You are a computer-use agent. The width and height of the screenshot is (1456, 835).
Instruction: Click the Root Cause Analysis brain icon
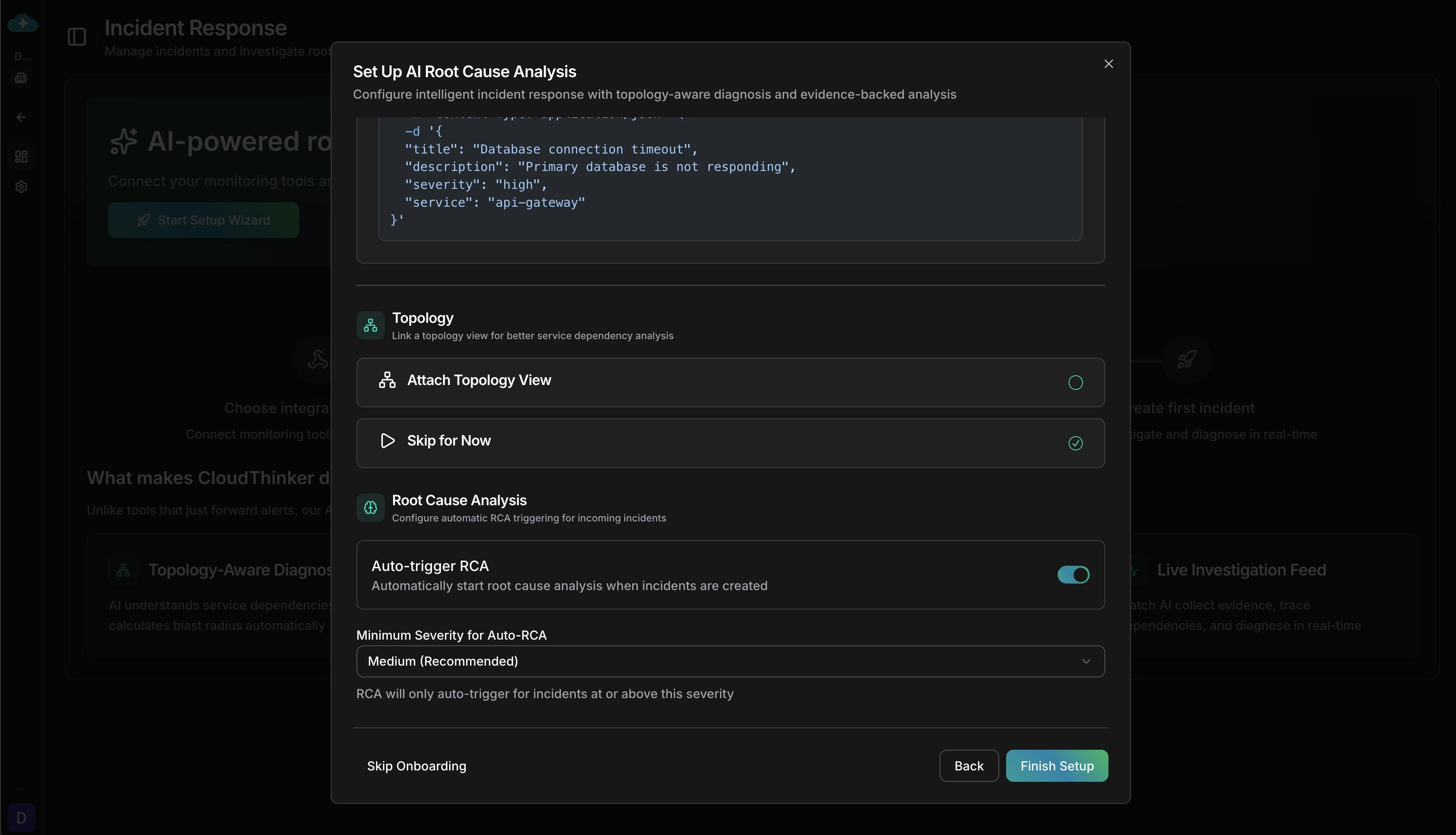[370, 507]
